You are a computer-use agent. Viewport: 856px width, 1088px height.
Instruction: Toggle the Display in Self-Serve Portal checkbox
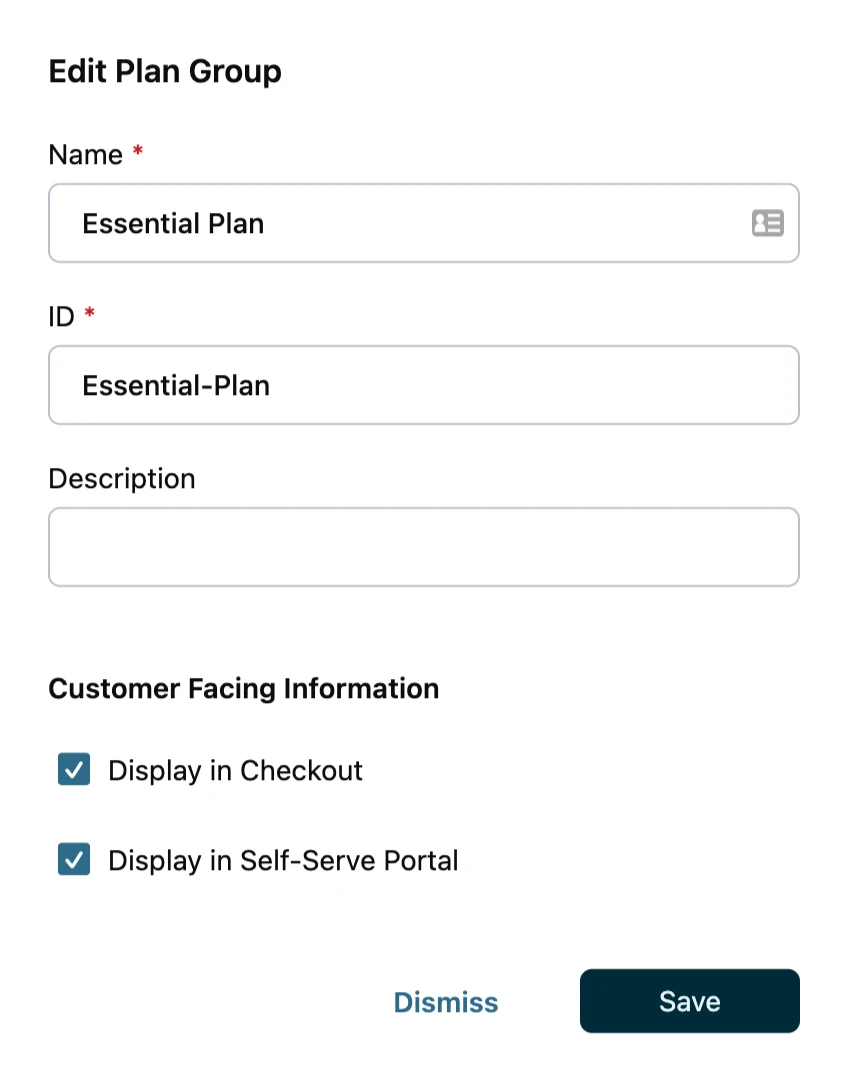click(74, 860)
